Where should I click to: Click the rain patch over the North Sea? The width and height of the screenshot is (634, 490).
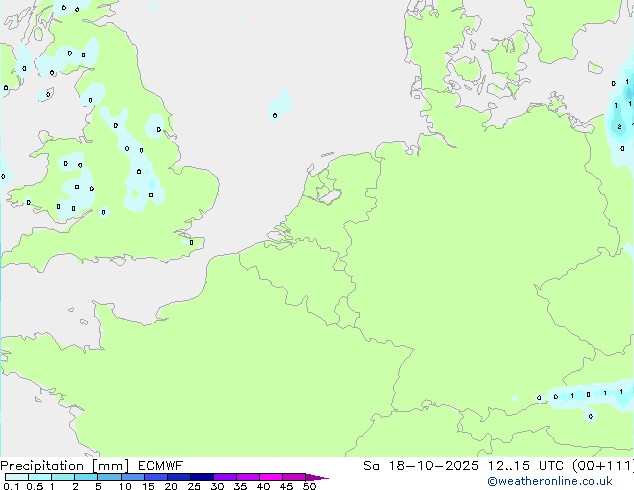pyautogui.click(x=281, y=103)
